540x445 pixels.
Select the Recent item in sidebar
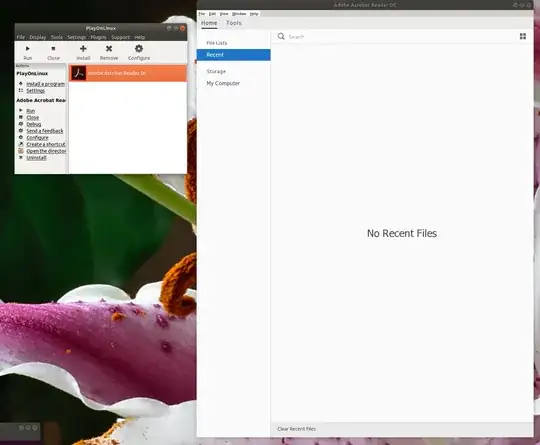233,55
